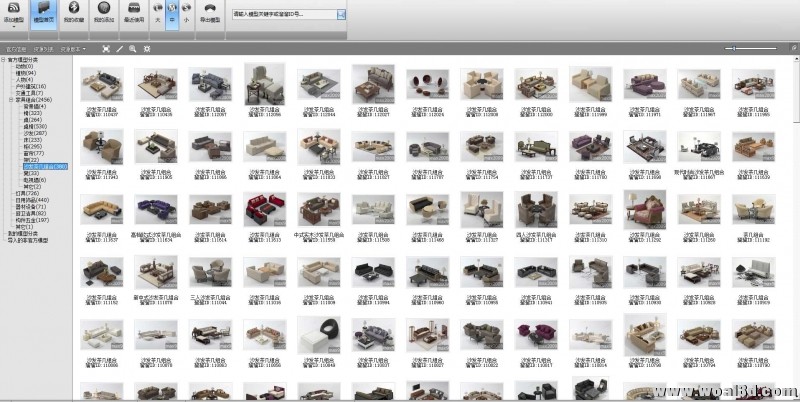This screenshot has height=402, width=800.
Task: Collapse the 官方模型分类 root tree node
Action: (3, 60)
